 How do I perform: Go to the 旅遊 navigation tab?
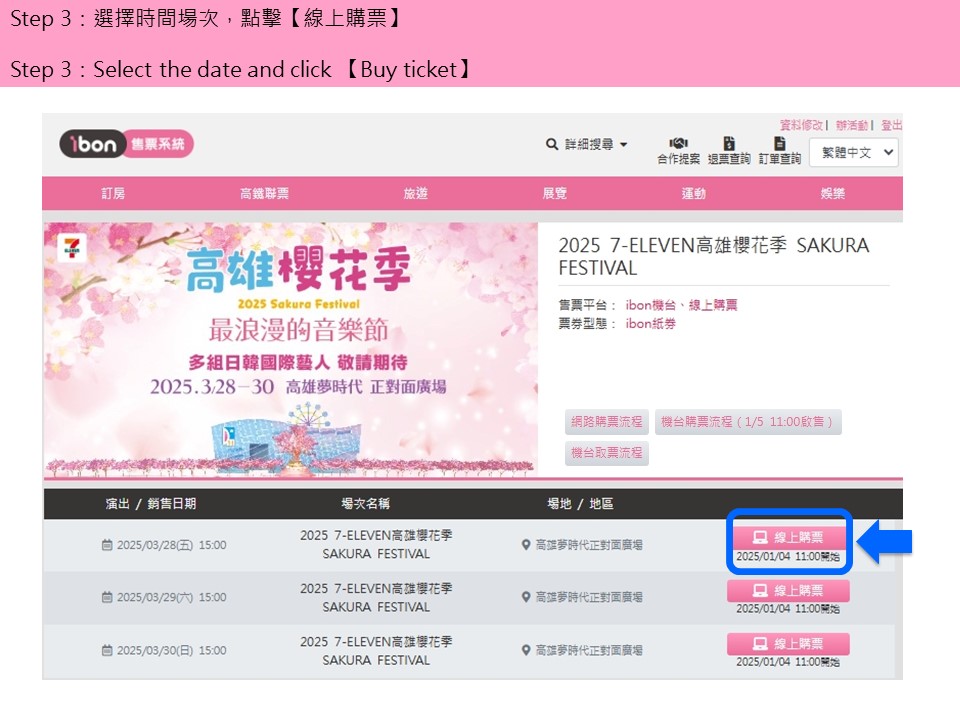pos(416,193)
